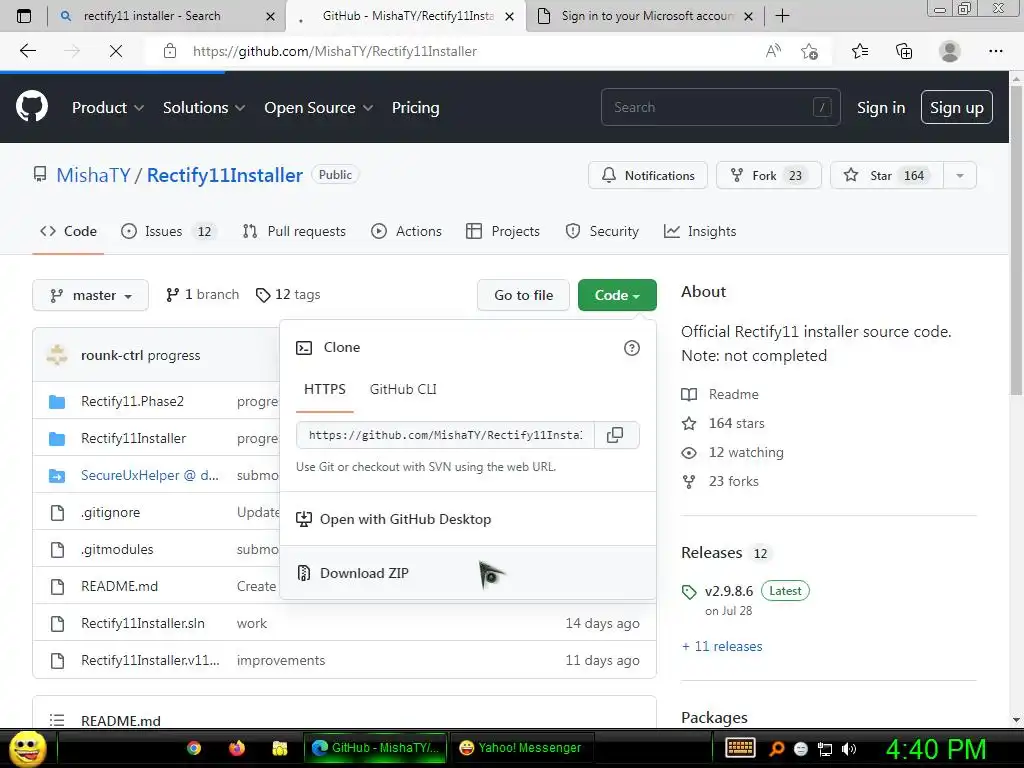The width and height of the screenshot is (1024, 768).
Task: Open the master branch selector
Action: click(91, 295)
